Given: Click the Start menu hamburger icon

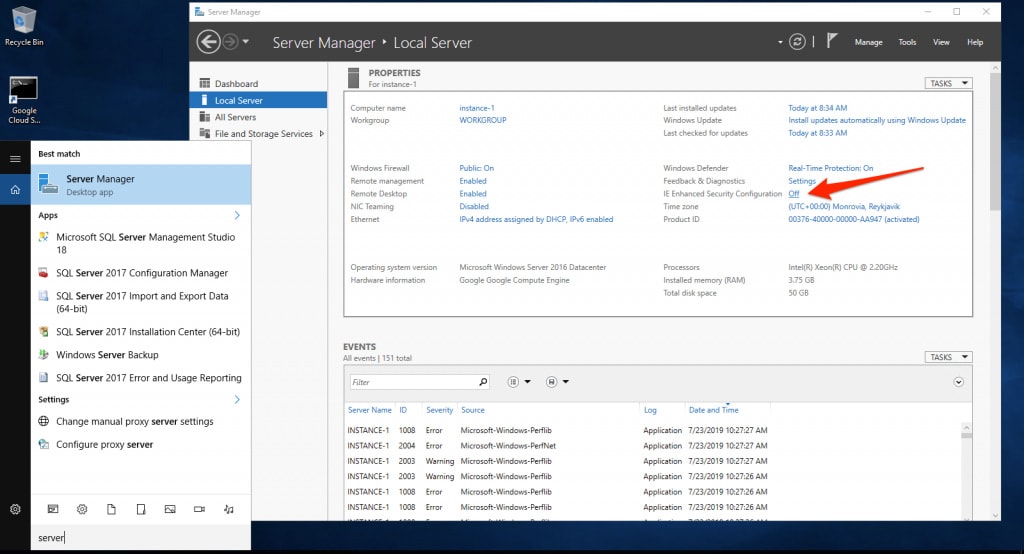Looking at the screenshot, I should tap(15, 159).
